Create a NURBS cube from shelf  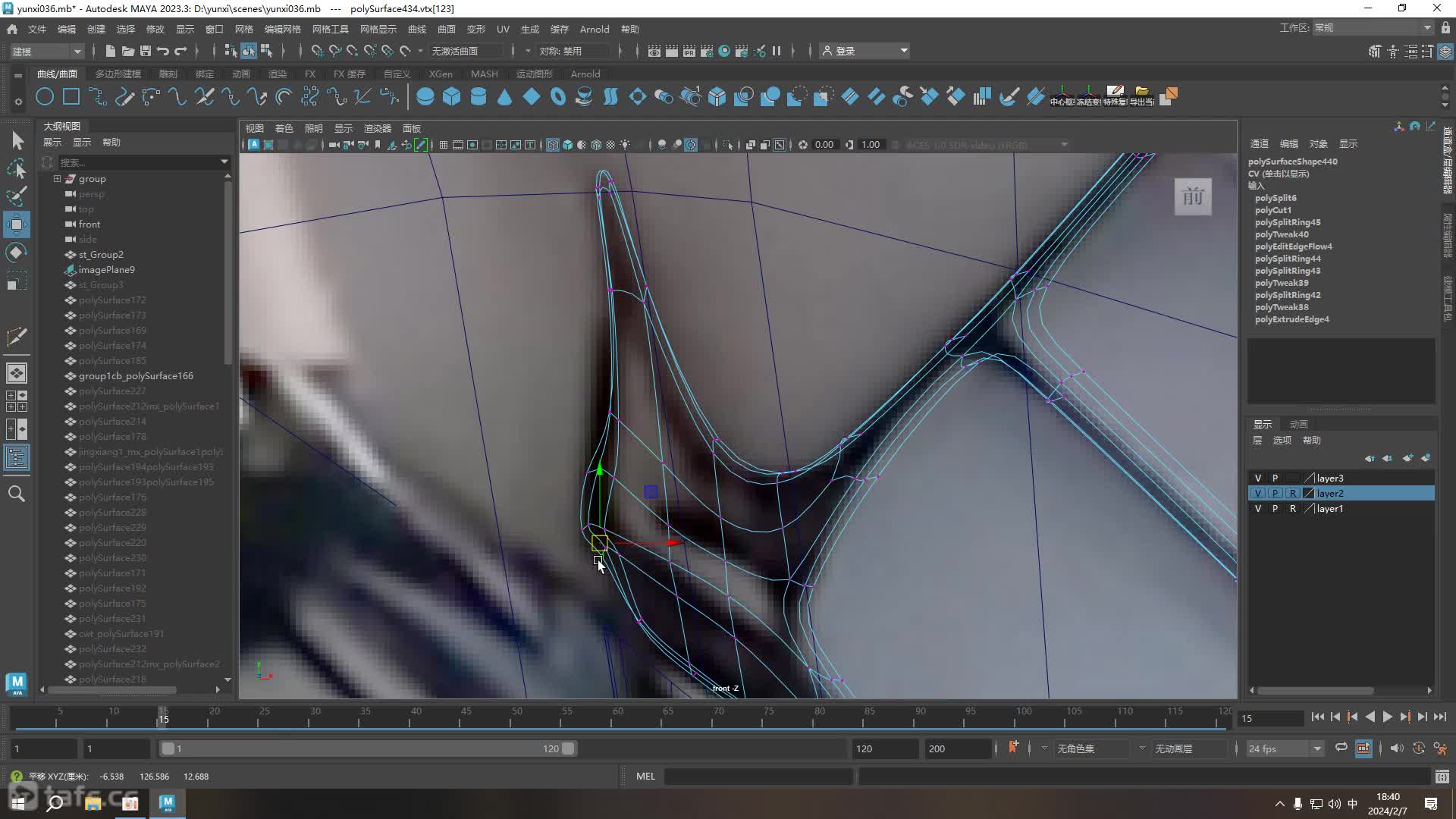pyautogui.click(x=452, y=97)
